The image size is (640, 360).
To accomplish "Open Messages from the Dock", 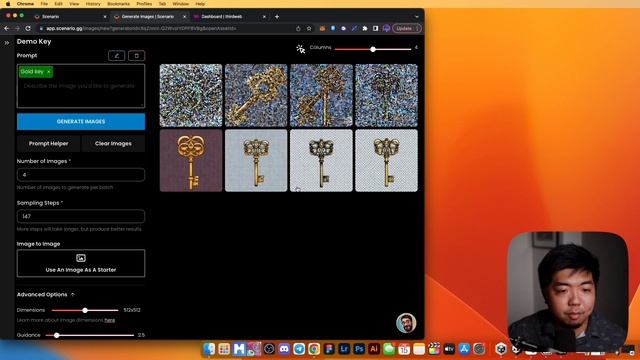I will tap(389, 349).
